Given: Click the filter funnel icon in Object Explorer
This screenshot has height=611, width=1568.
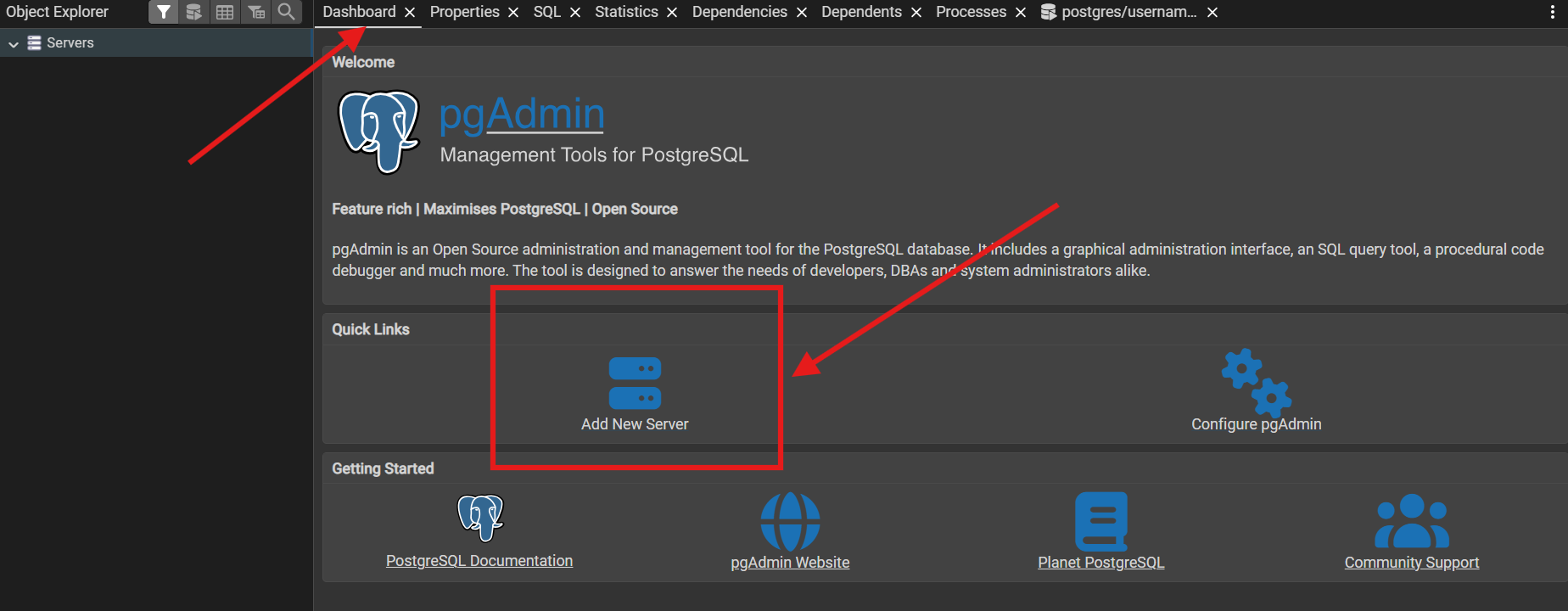Looking at the screenshot, I should (164, 12).
